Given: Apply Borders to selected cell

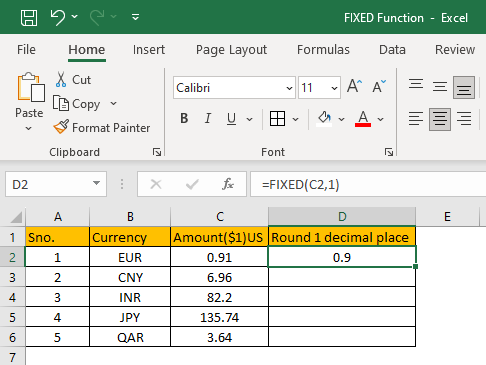Looking at the screenshot, I should pyautogui.click(x=277, y=118).
